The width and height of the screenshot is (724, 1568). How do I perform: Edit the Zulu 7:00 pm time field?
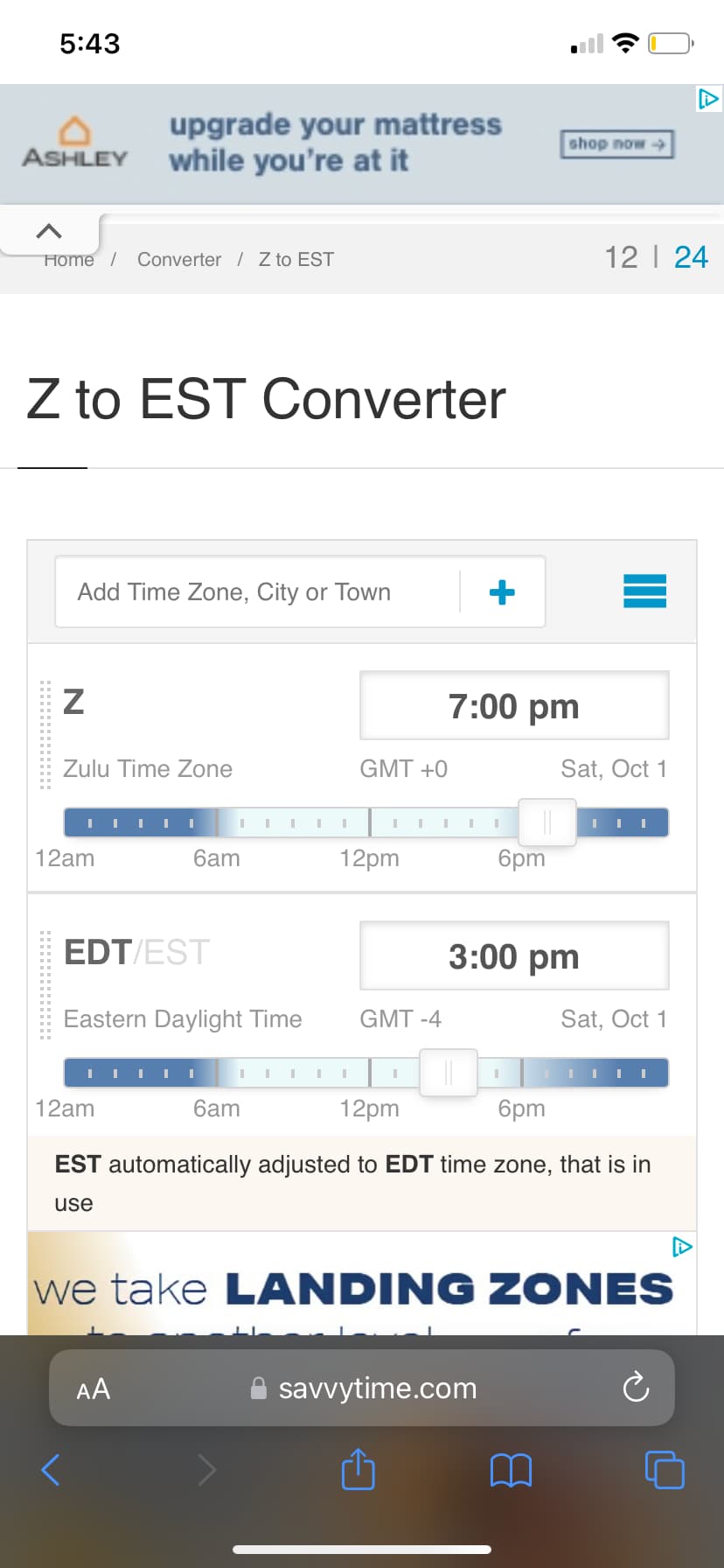tap(514, 706)
